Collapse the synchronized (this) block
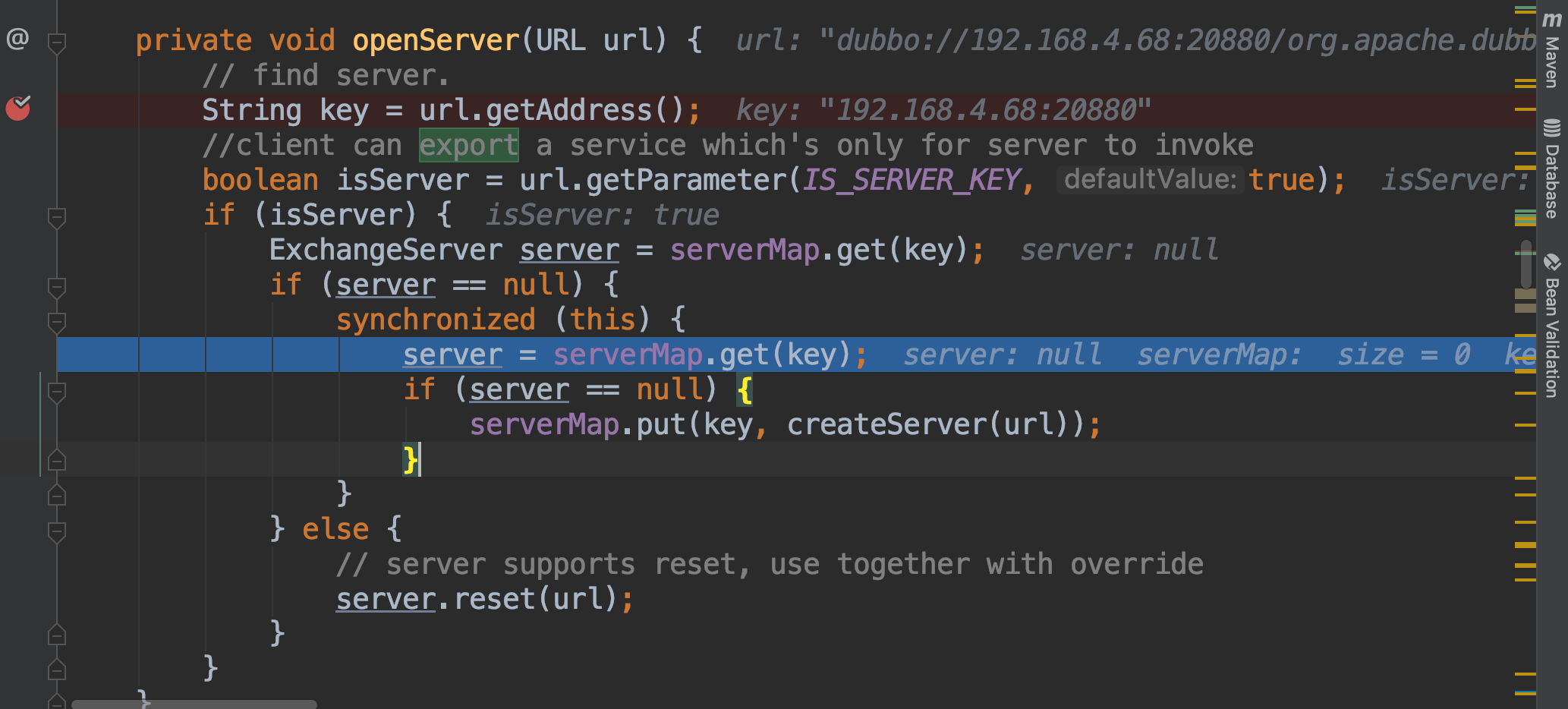Image resolution: width=1568 pixels, height=709 pixels. point(57,322)
